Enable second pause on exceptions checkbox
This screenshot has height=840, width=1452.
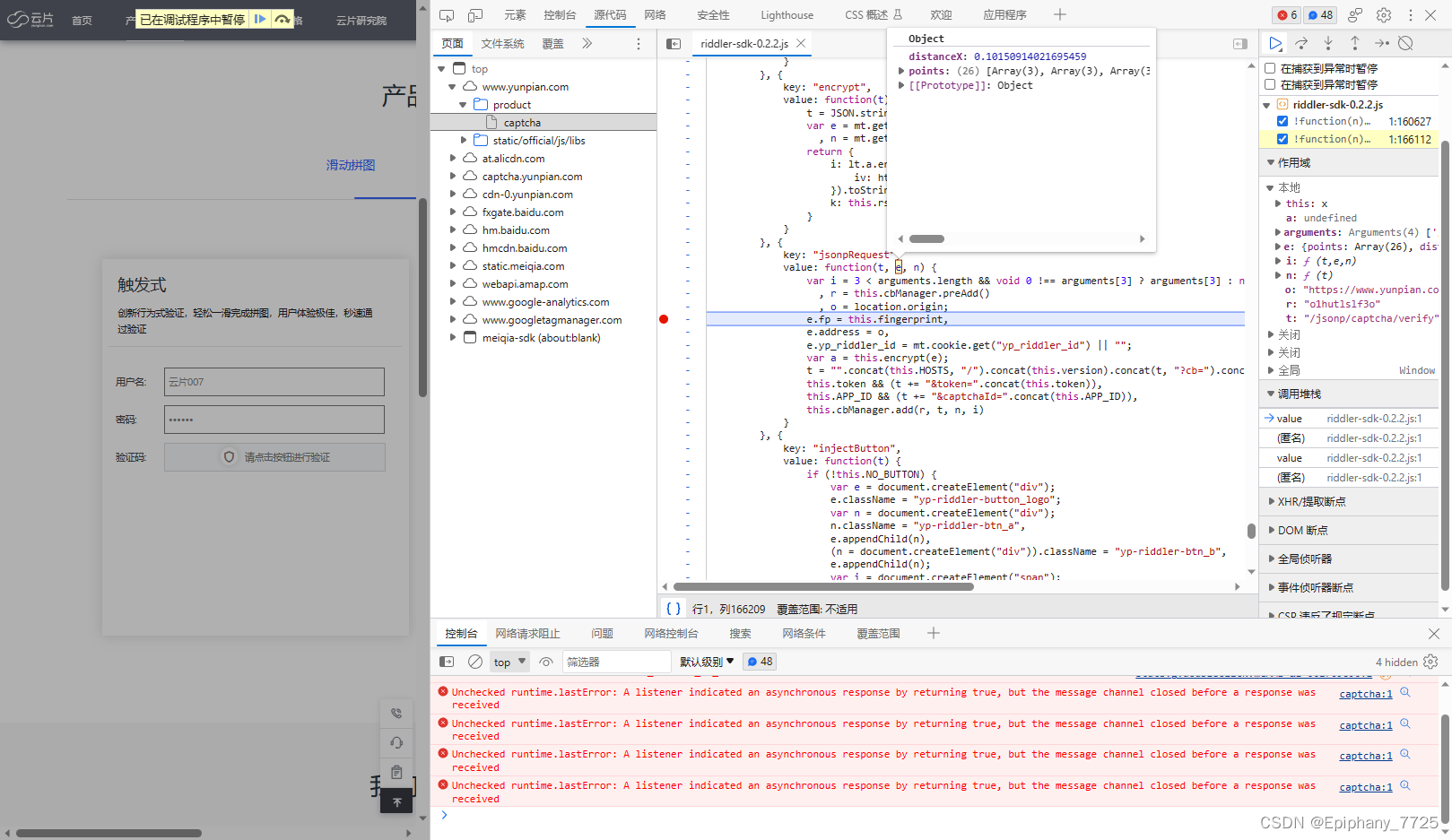click(1270, 84)
